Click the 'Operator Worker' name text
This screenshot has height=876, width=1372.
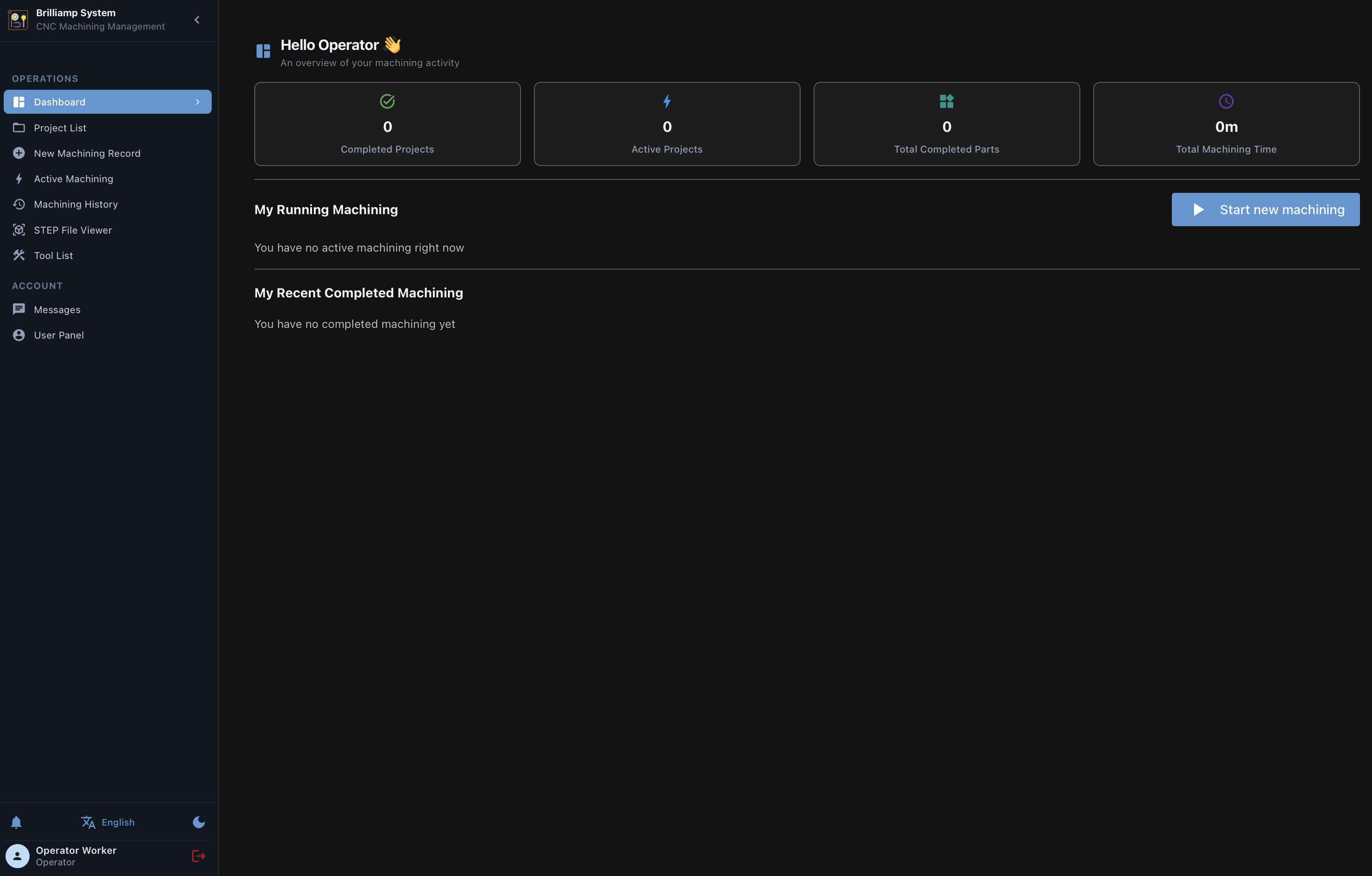[76, 851]
